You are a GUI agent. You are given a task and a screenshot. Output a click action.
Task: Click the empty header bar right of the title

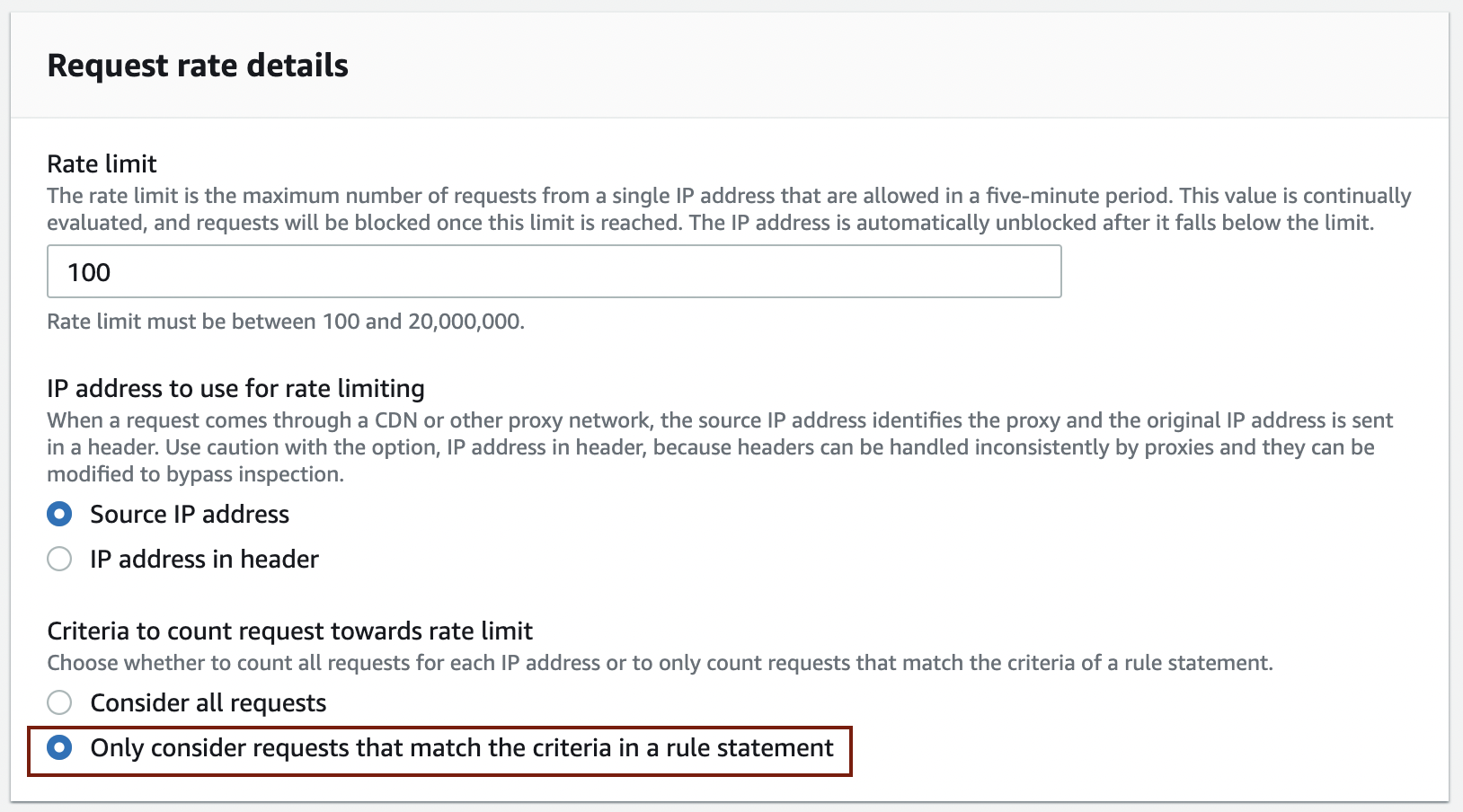(x=899, y=66)
